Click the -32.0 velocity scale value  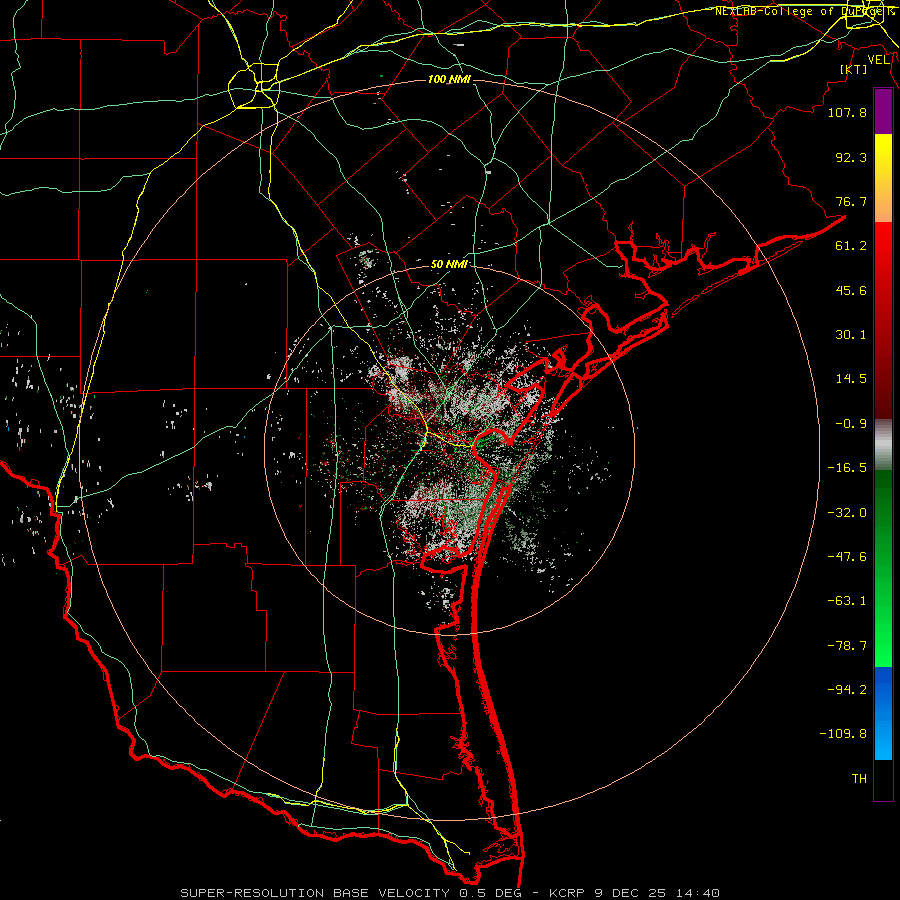pyautogui.click(x=847, y=513)
